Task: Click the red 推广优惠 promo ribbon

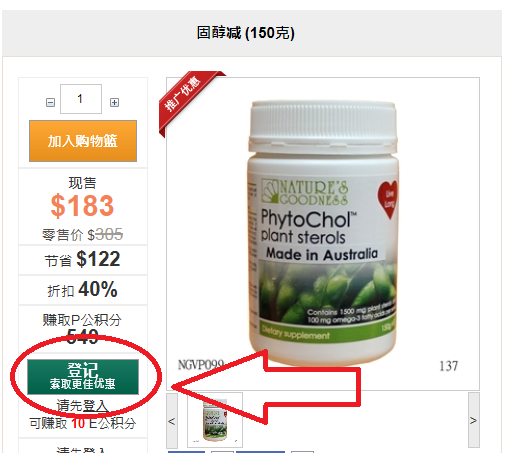Action: pyautogui.click(x=188, y=99)
